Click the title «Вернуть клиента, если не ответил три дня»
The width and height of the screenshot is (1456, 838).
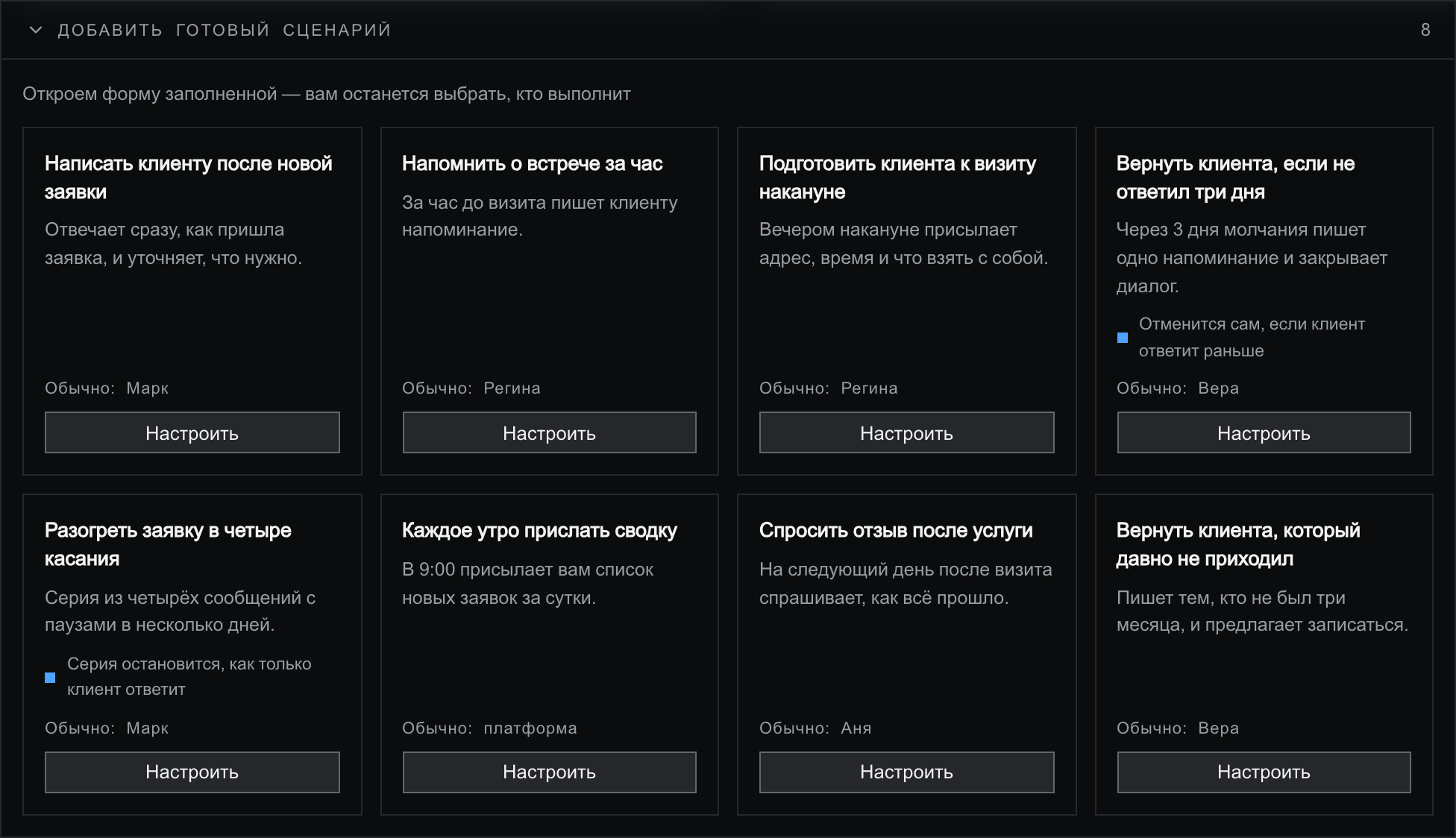[x=1236, y=177]
